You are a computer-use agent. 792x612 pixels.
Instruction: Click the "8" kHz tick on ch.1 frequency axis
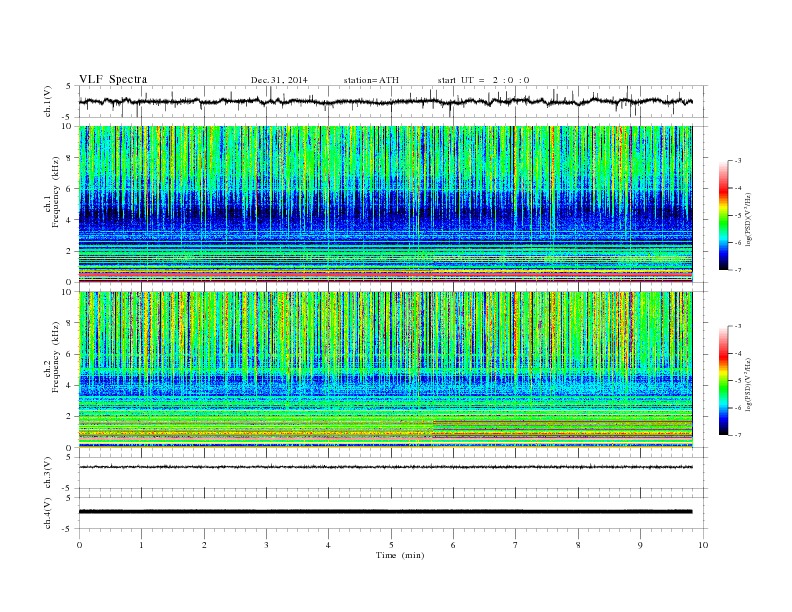click(x=69, y=158)
